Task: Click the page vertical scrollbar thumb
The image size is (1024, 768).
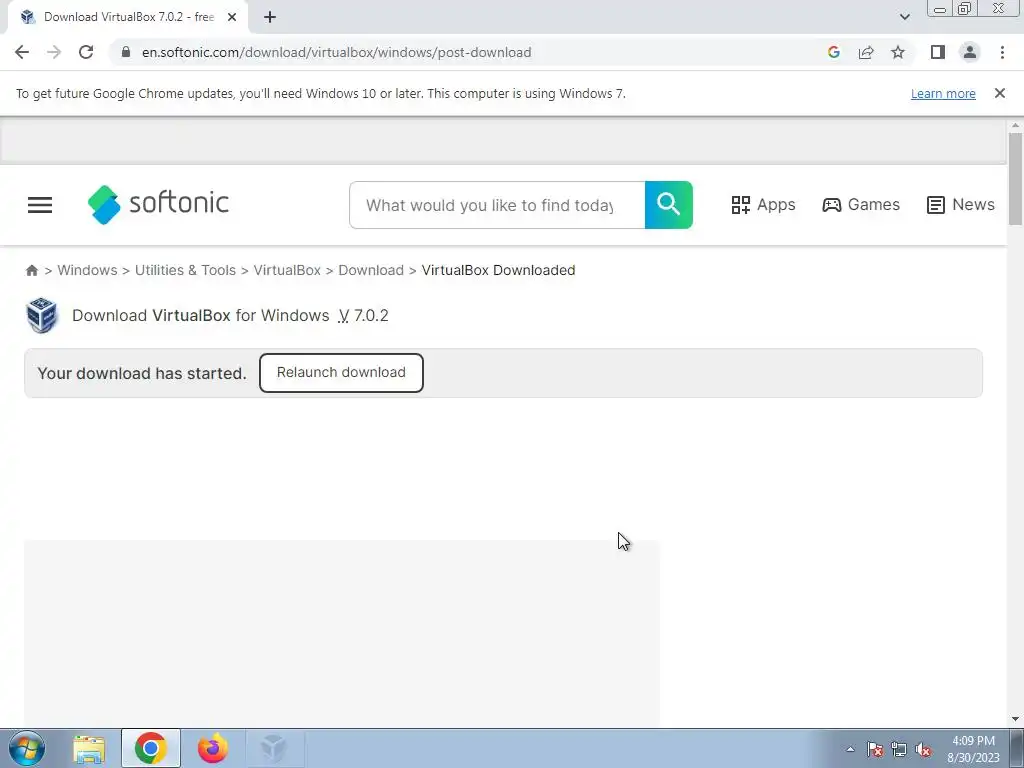Action: coord(1015,178)
